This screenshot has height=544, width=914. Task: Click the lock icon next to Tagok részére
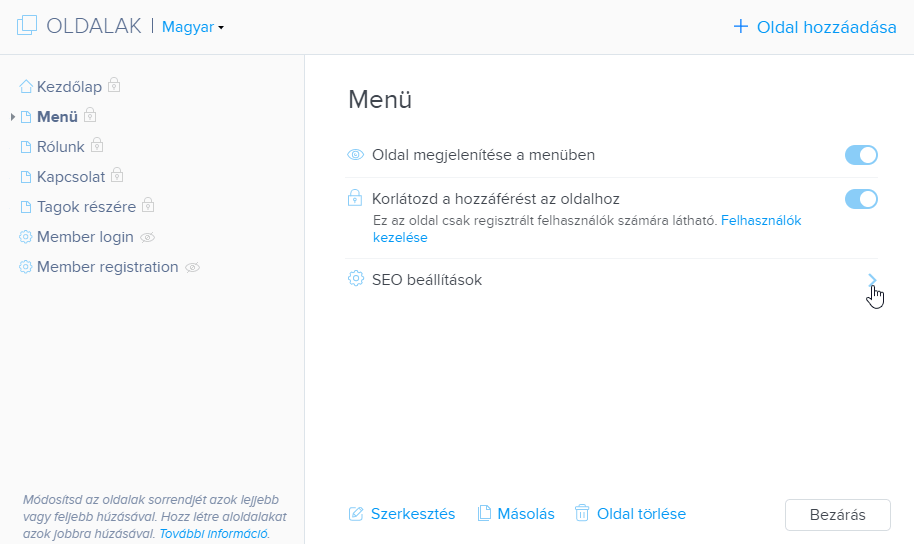coord(148,205)
